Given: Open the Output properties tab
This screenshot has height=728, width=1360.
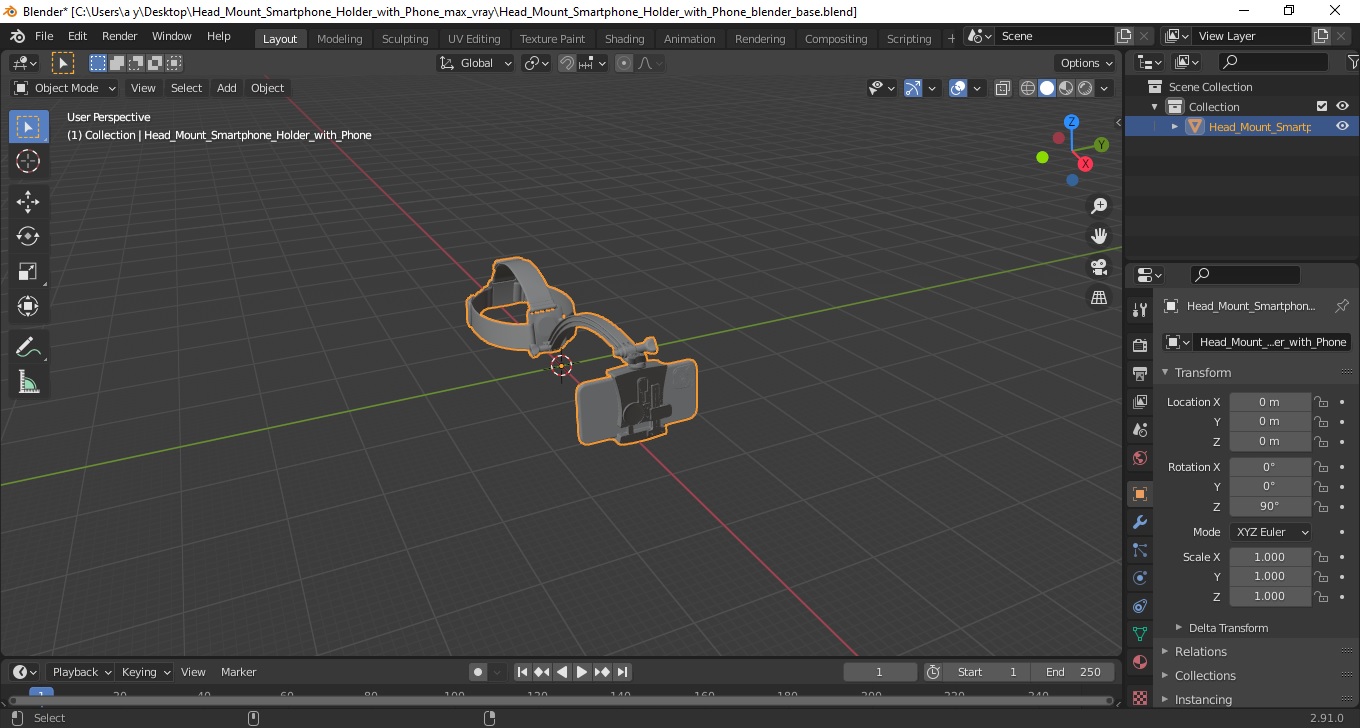Looking at the screenshot, I should click(1139, 374).
